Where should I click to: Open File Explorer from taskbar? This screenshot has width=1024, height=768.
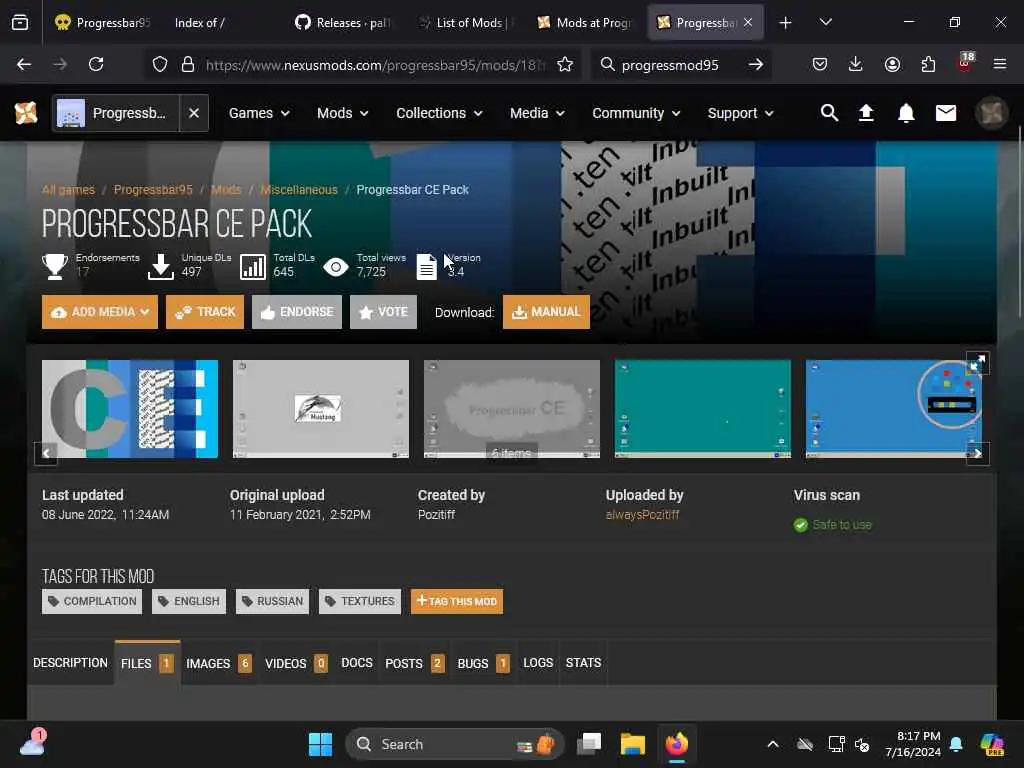(632, 744)
